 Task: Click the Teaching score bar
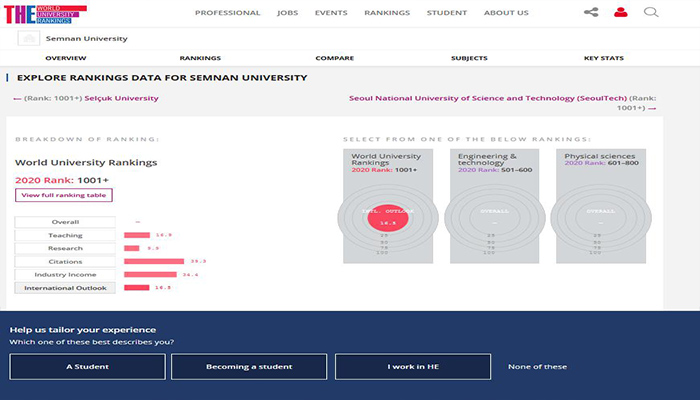[137, 235]
